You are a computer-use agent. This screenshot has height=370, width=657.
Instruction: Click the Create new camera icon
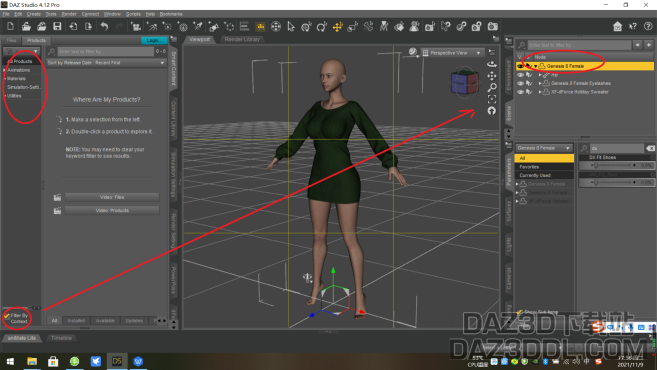tap(136, 27)
